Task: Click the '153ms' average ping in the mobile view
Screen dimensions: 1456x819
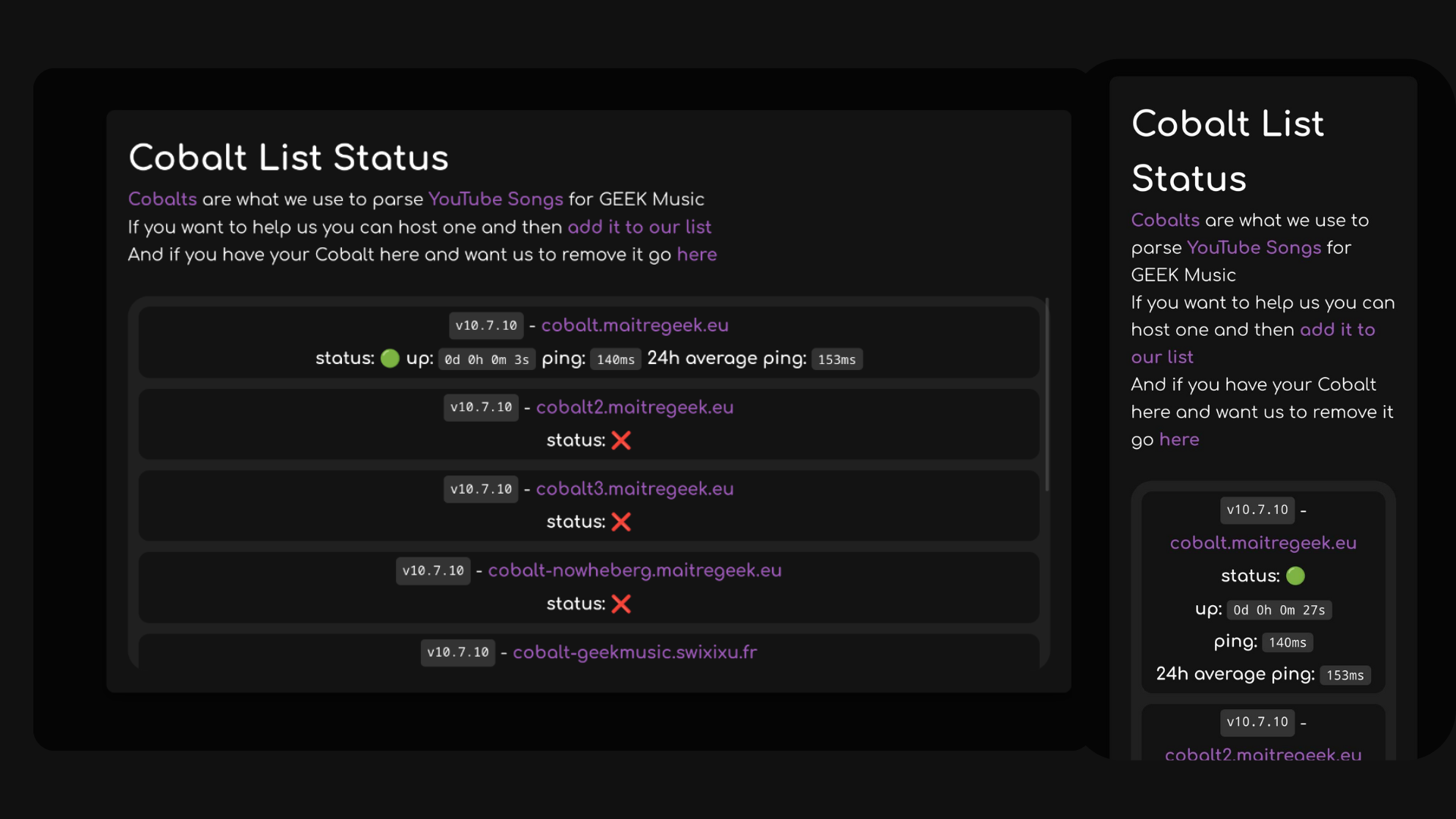Action: point(1345,675)
